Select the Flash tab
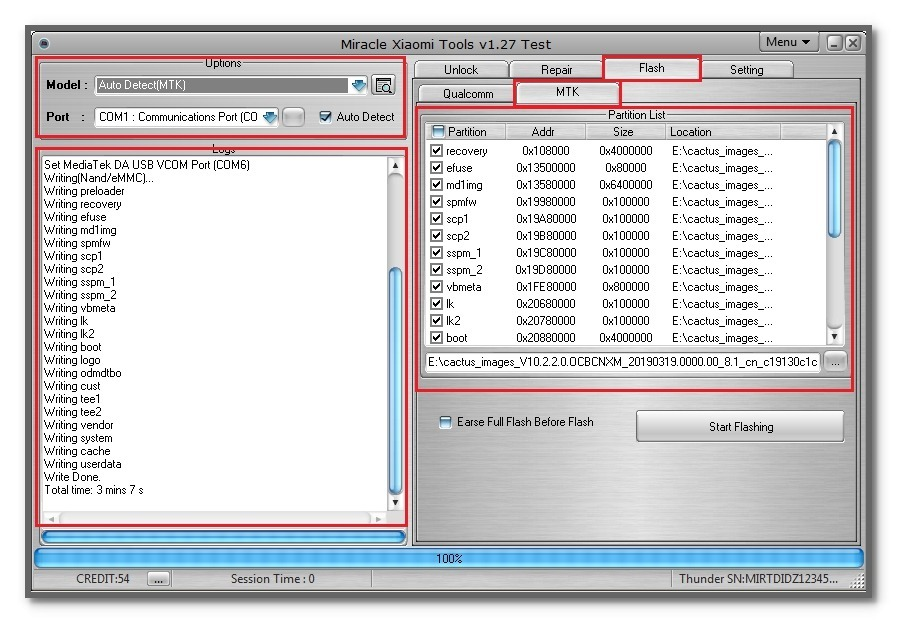 pos(652,68)
